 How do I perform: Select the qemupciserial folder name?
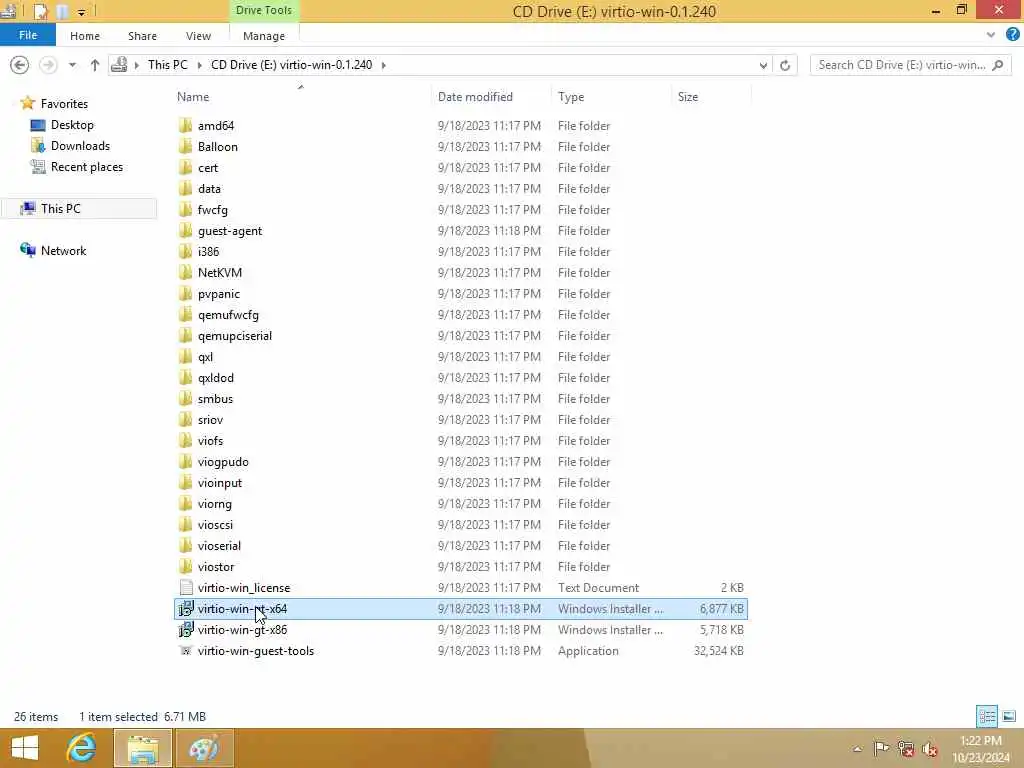234,336
